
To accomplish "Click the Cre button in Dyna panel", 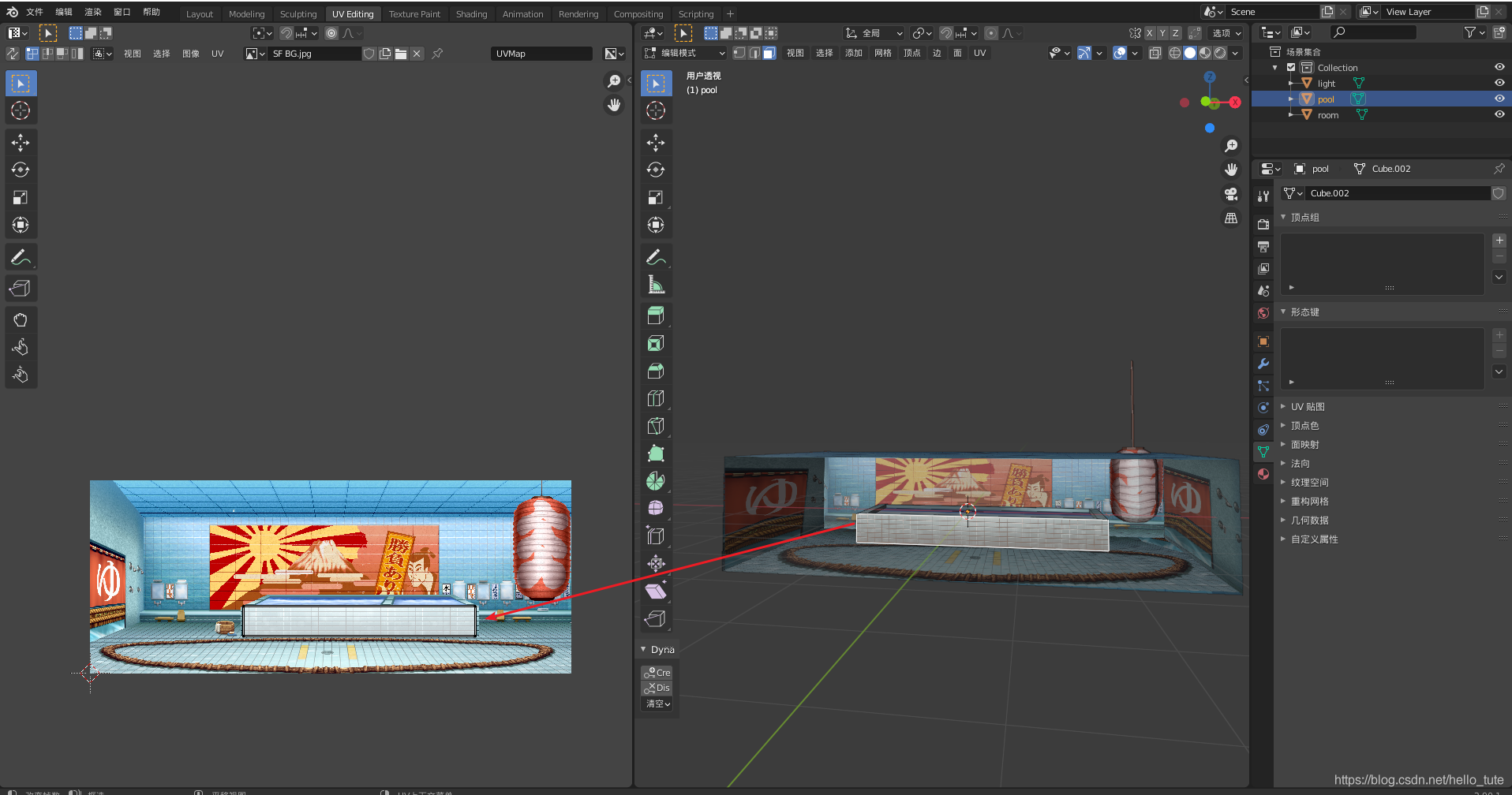I will coord(657,673).
